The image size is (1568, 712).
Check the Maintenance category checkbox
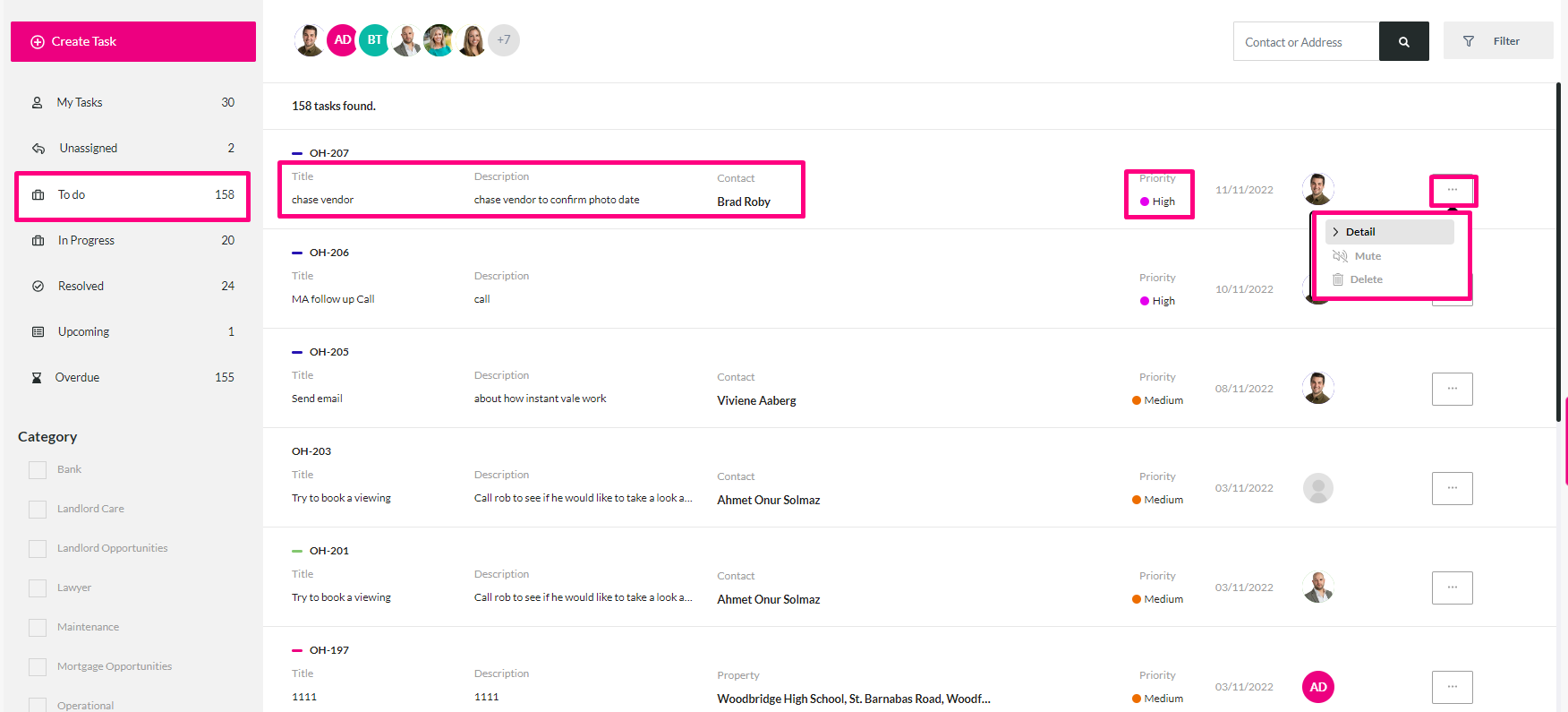(38, 628)
